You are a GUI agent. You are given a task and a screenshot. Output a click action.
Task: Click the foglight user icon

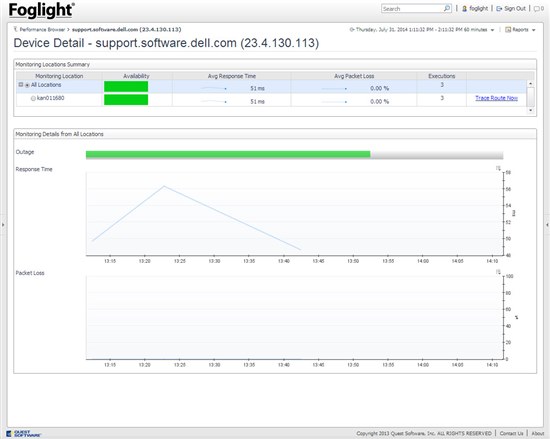(465, 8)
